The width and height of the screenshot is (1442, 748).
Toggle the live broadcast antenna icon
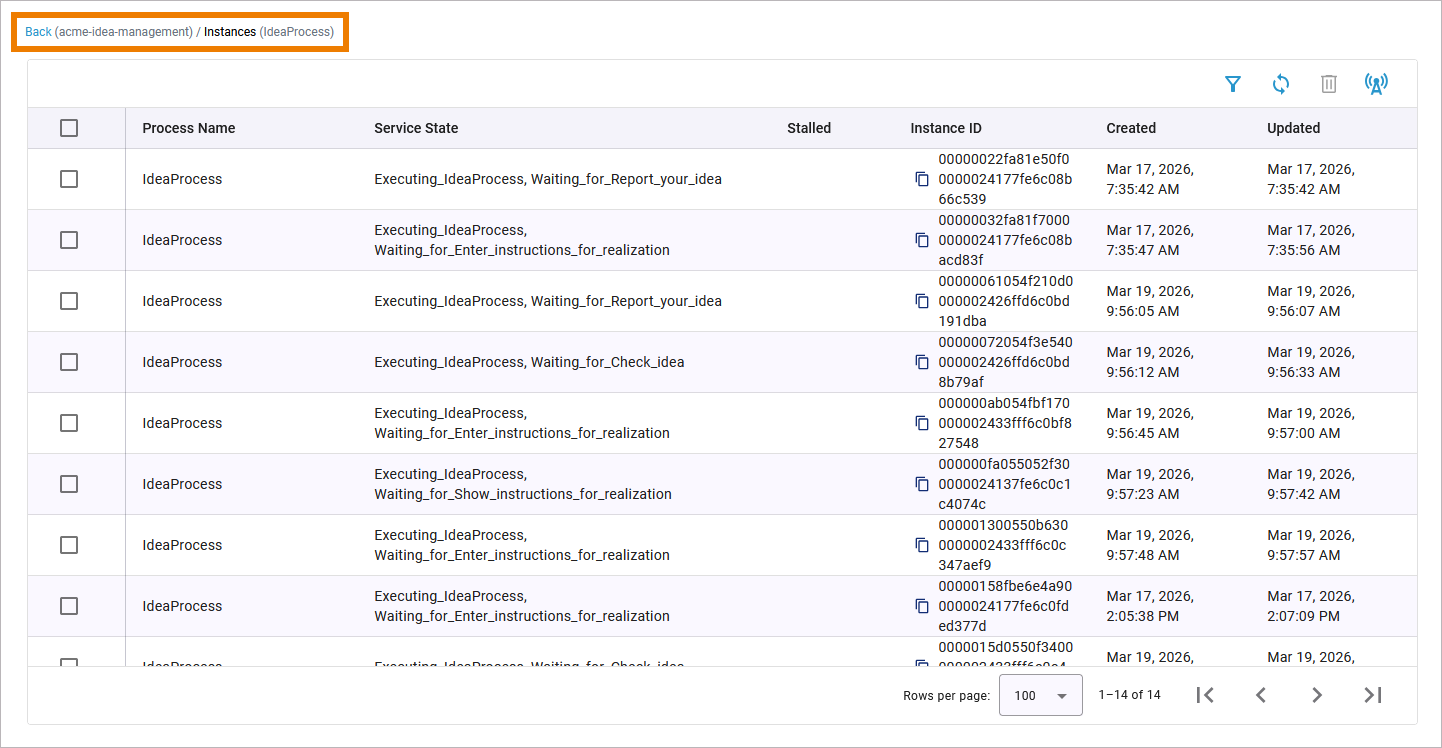[1377, 84]
